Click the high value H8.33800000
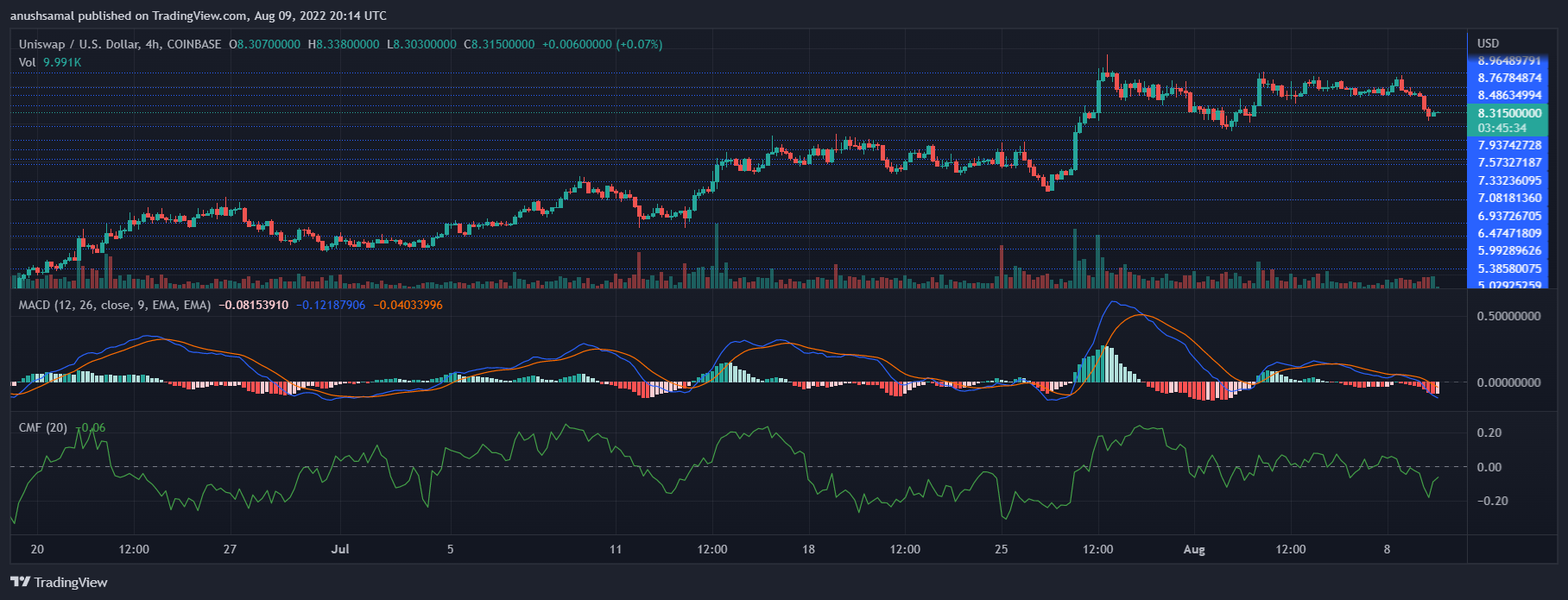The image size is (1568, 600). pos(343,44)
